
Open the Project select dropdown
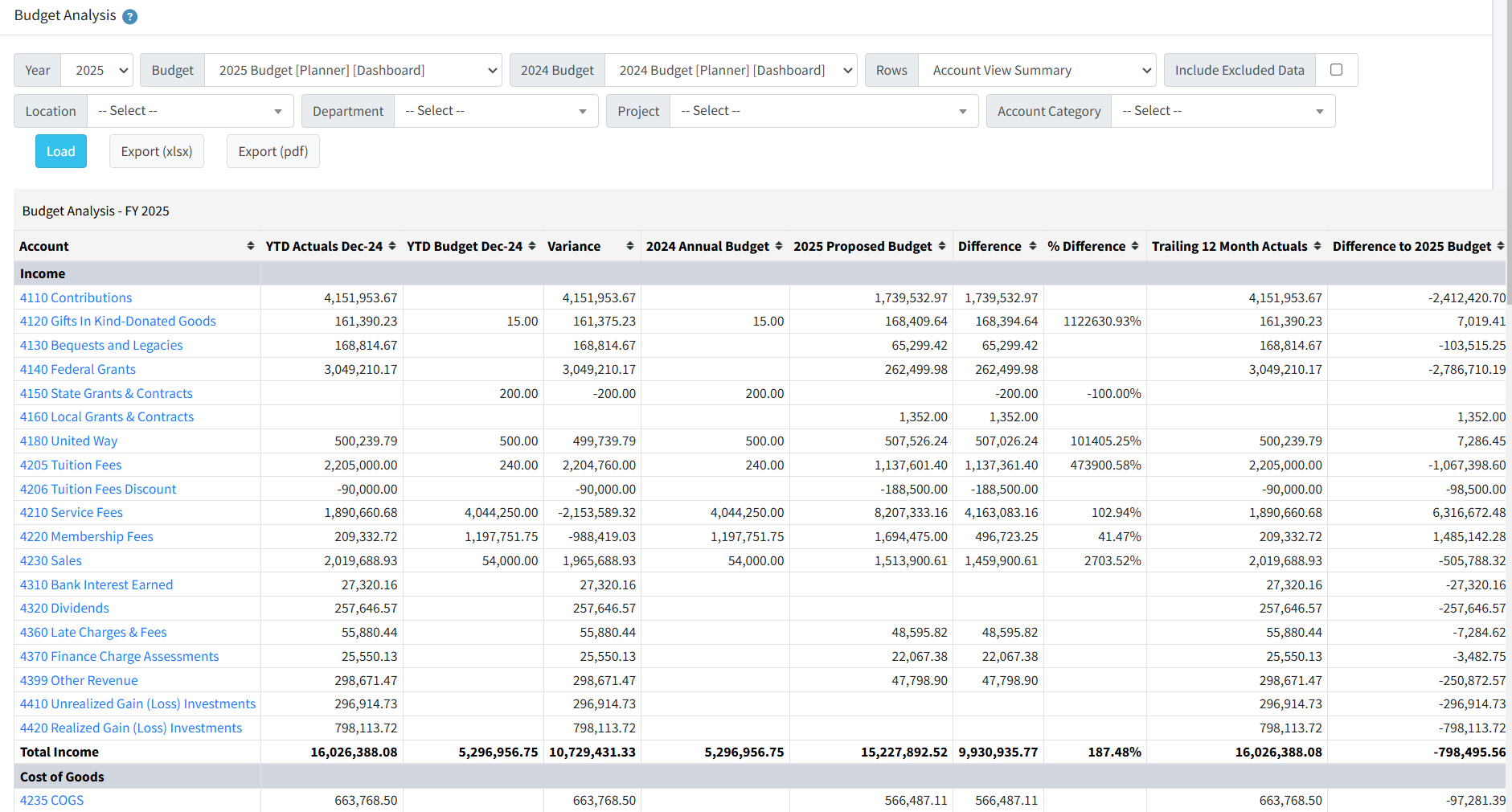pyautogui.click(x=824, y=111)
